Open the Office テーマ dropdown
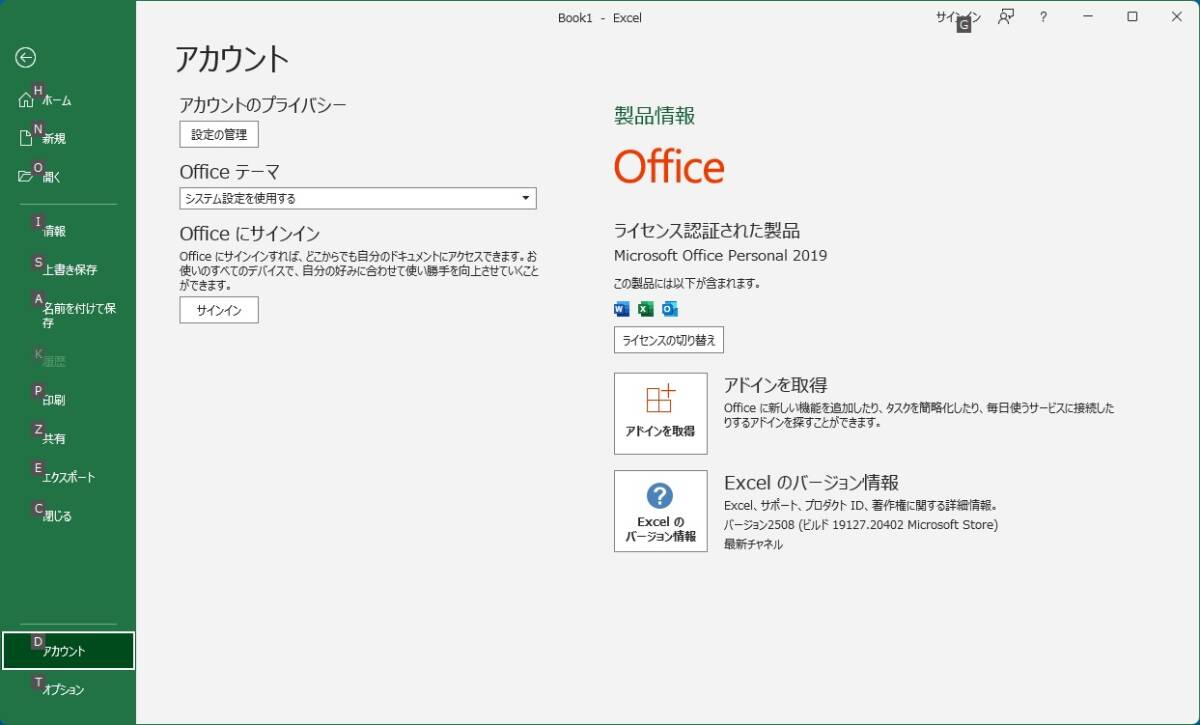Screen dimensions: 1200x725 point(357,198)
